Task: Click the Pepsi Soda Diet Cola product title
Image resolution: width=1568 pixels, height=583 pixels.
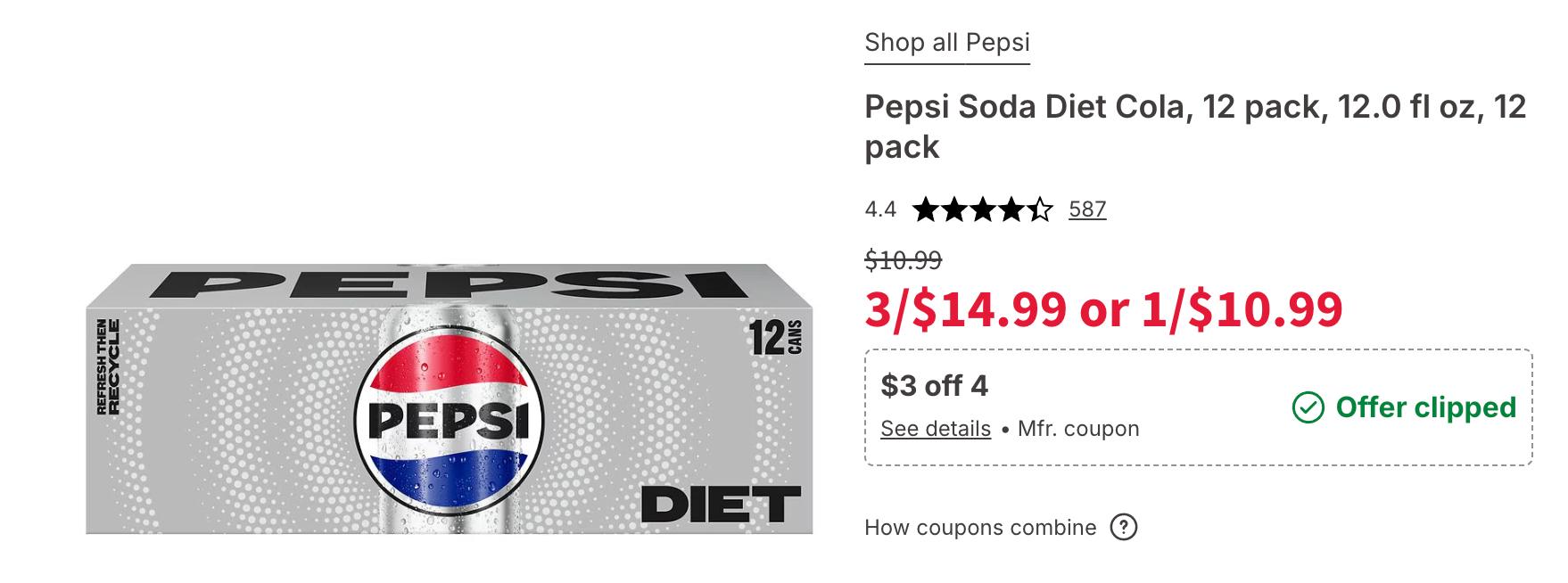Action: coord(1194,127)
